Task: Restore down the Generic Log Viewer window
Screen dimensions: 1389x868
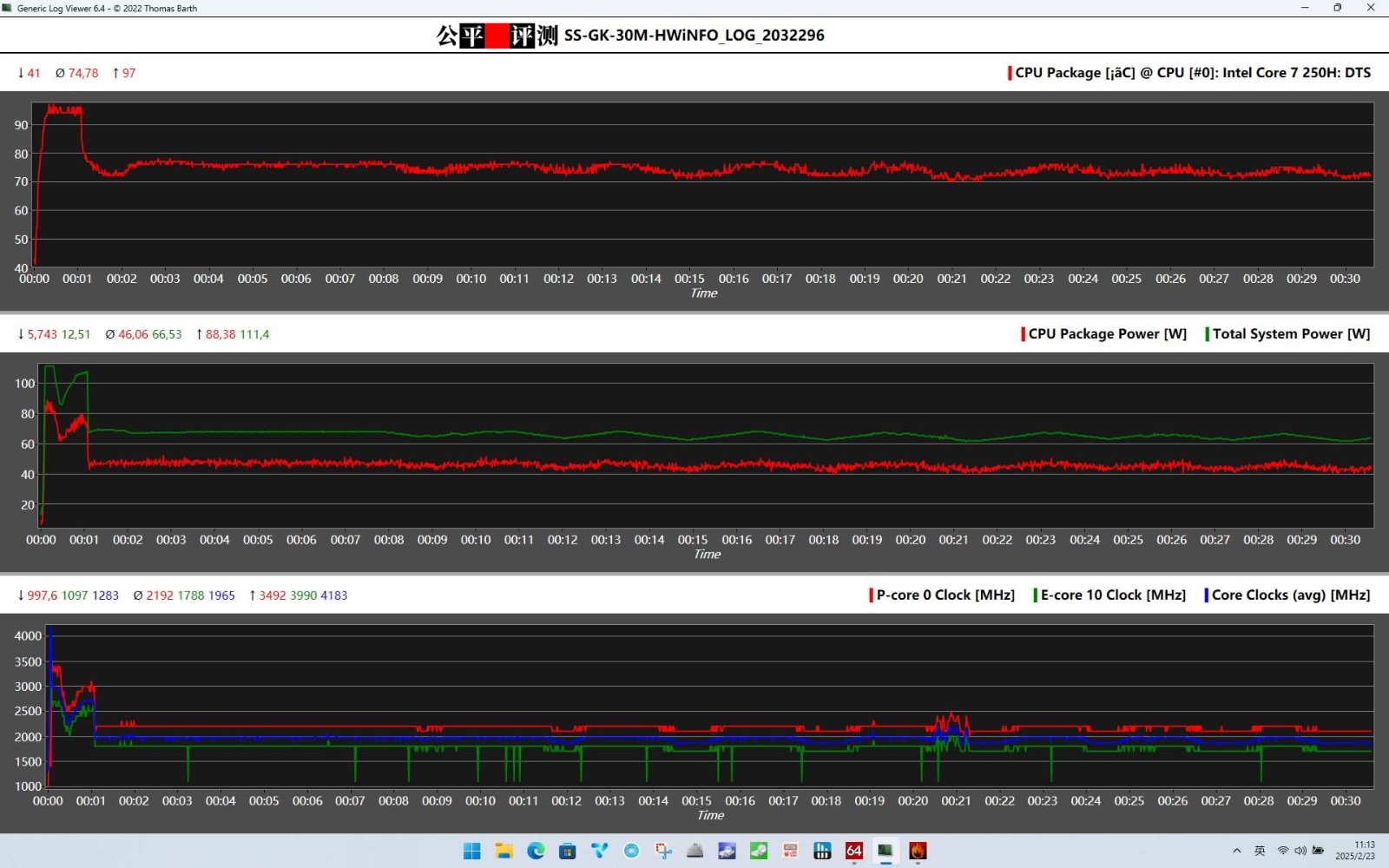Action: pyautogui.click(x=1338, y=8)
